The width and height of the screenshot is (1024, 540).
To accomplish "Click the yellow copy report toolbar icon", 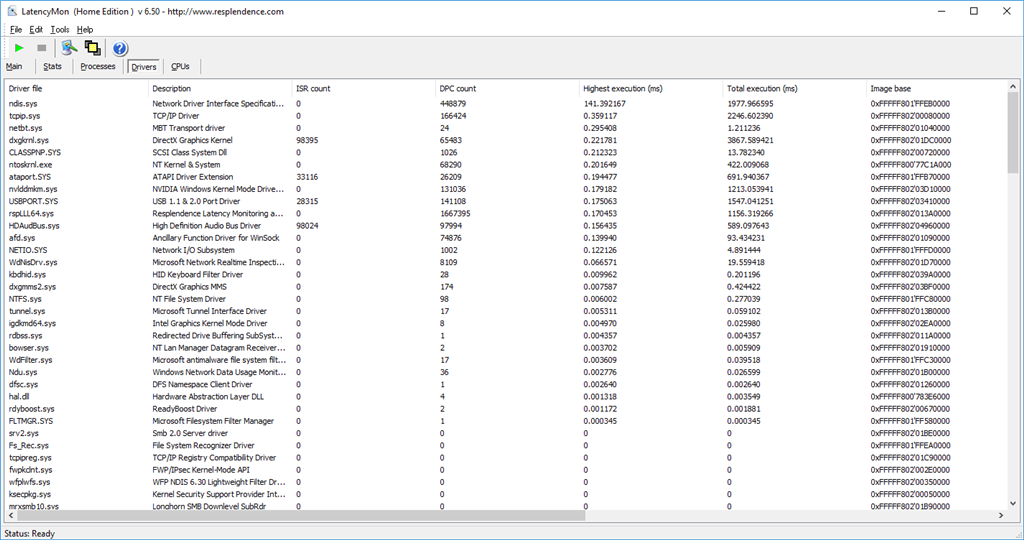I will (x=93, y=48).
